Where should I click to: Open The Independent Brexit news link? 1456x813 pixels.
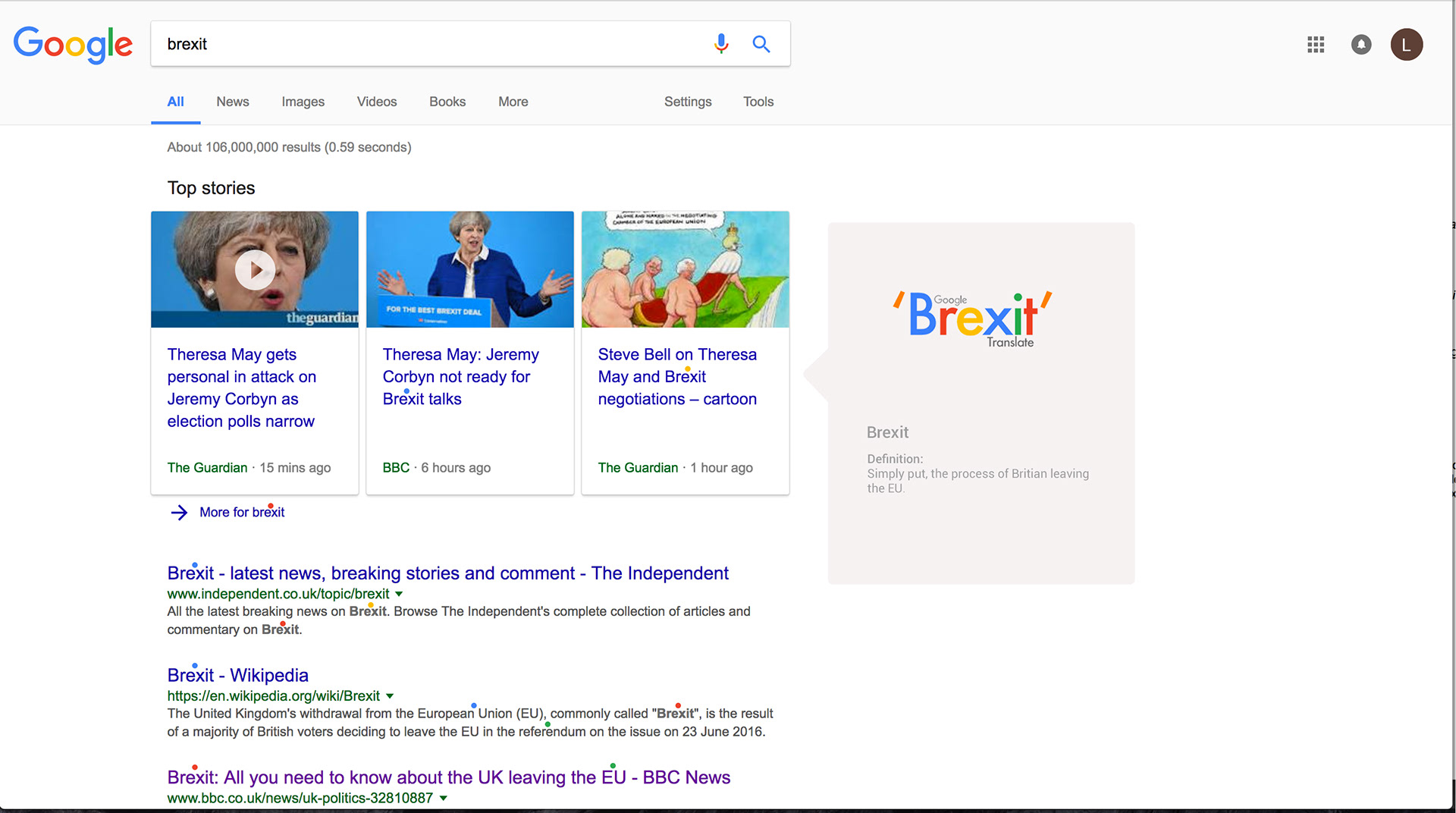coord(447,573)
